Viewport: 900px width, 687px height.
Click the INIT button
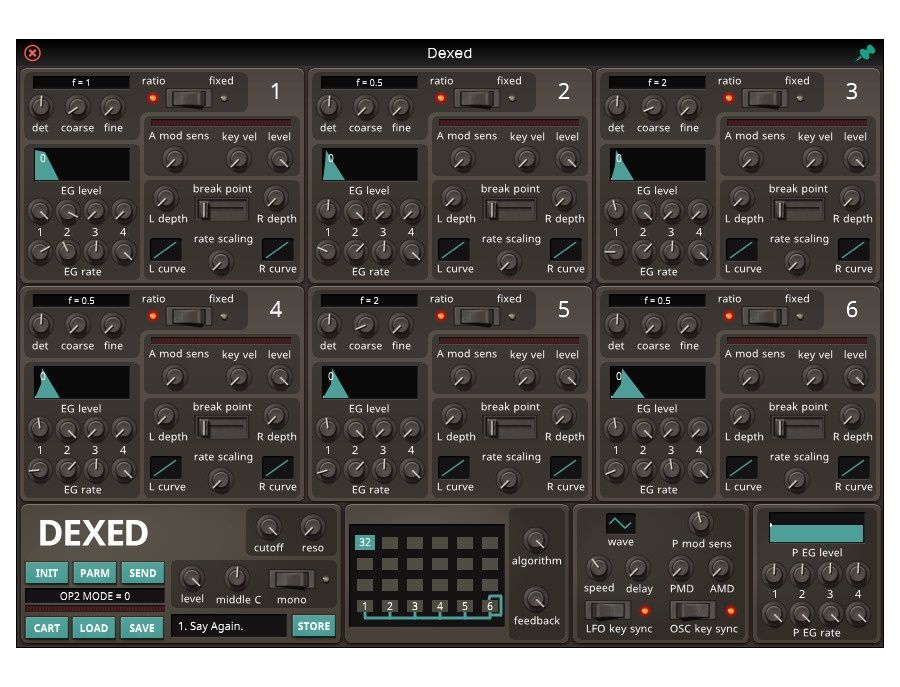pos(46,573)
